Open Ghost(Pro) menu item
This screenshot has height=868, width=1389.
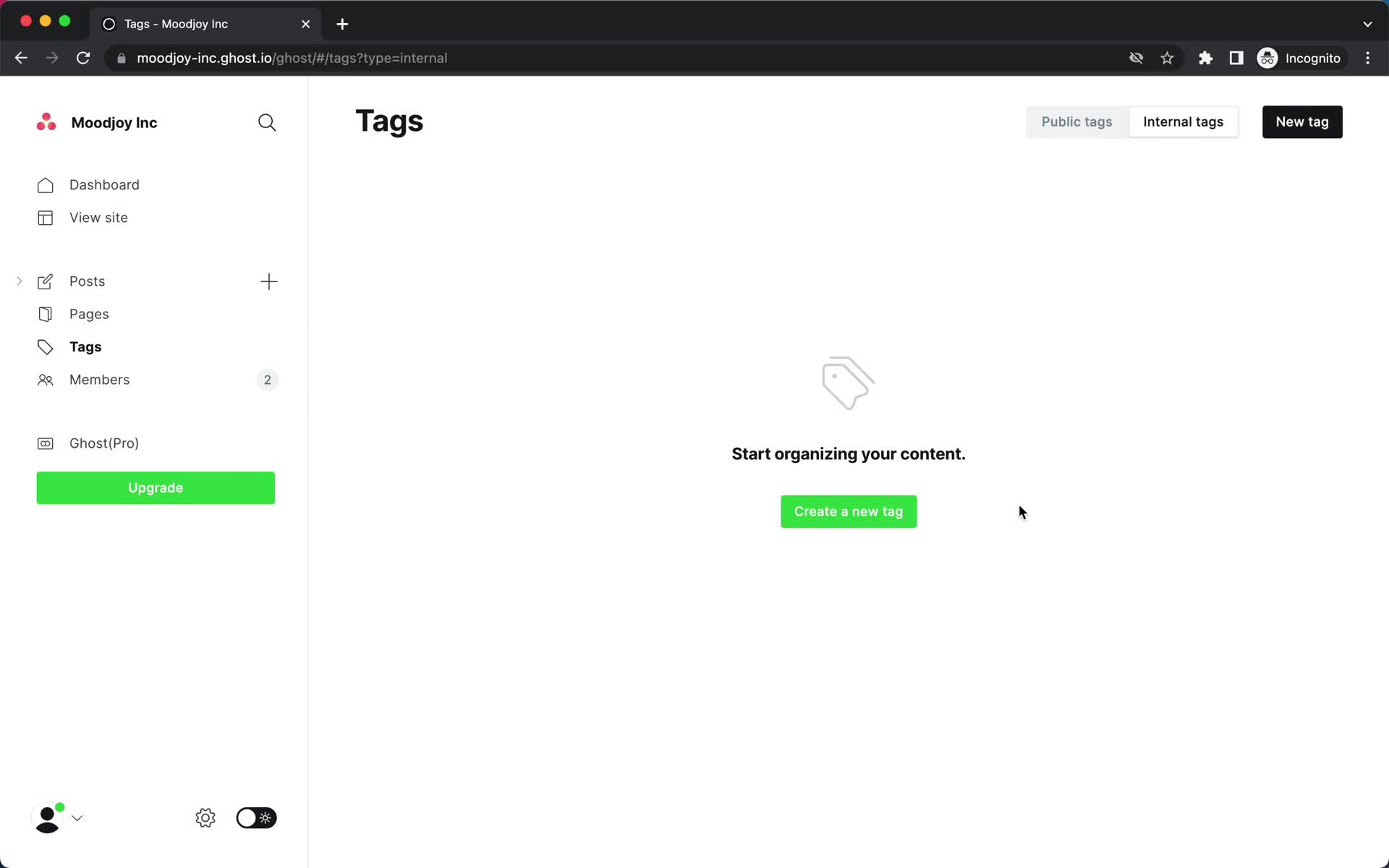tap(104, 442)
